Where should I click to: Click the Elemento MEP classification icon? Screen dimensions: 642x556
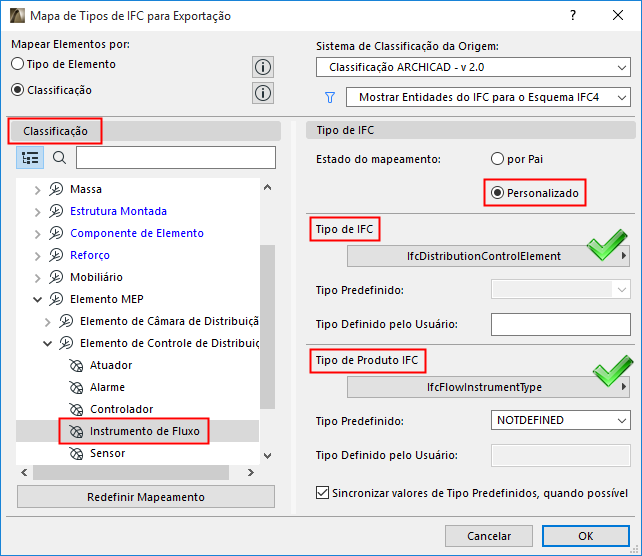click(x=56, y=299)
